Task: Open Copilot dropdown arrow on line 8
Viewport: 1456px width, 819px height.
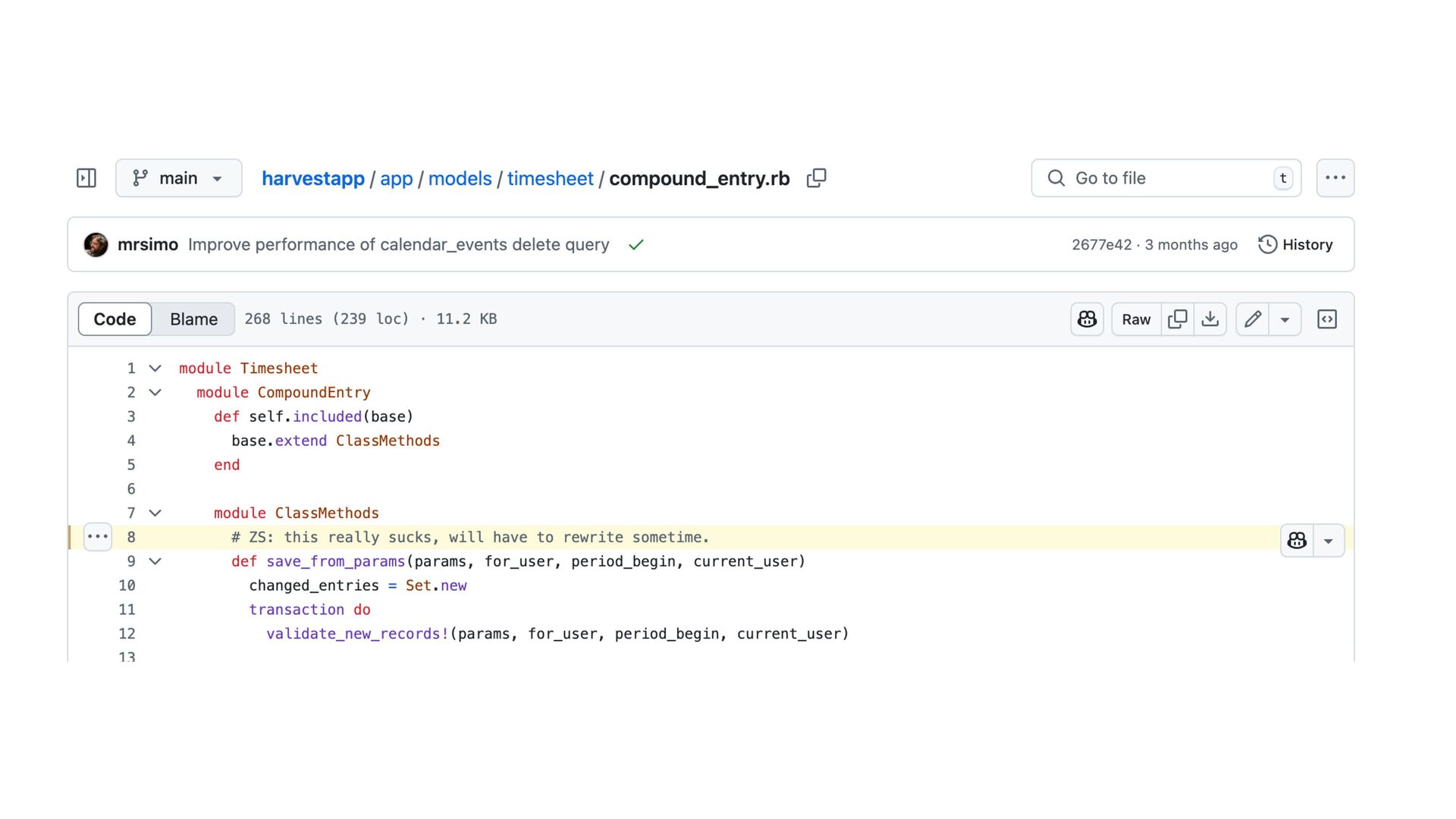Action: coord(1328,541)
